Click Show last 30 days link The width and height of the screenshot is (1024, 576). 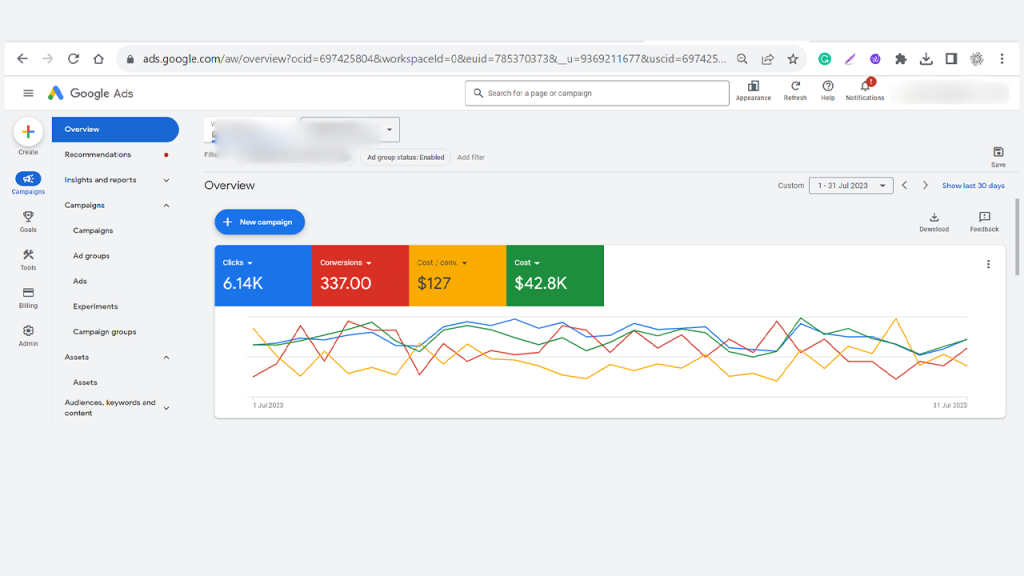click(x=973, y=186)
